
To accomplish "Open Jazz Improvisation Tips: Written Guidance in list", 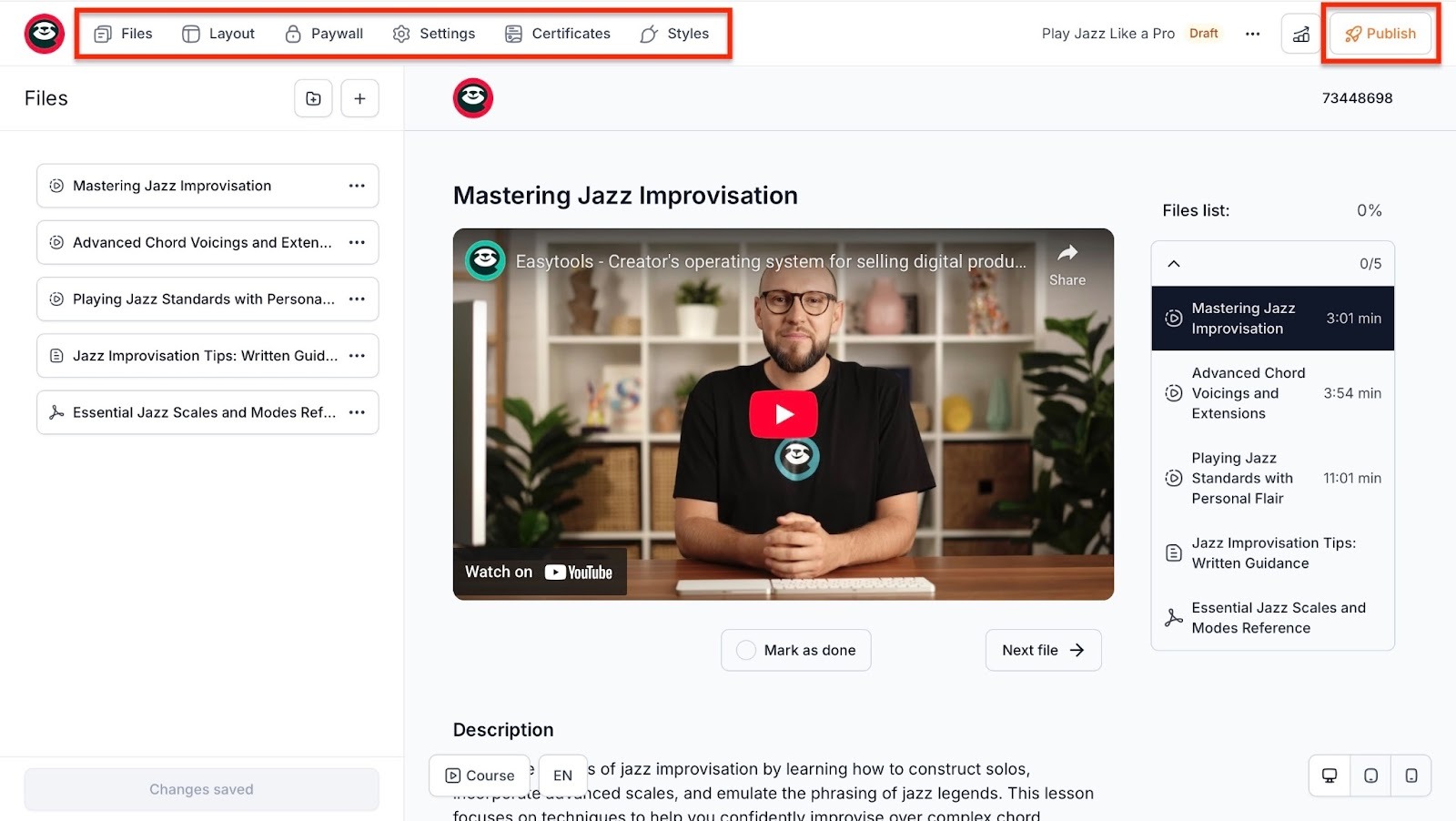I will tap(1273, 553).
